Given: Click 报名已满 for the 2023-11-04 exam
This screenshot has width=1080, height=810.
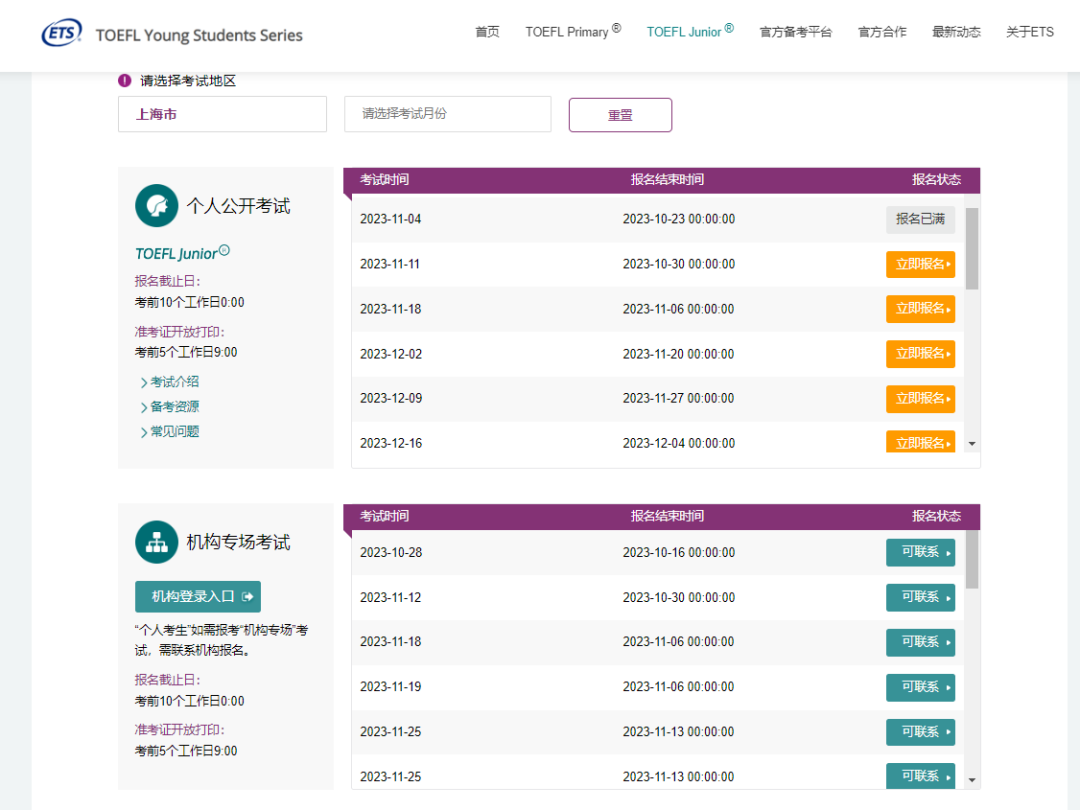Looking at the screenshot, I should [x=920, y=219].
